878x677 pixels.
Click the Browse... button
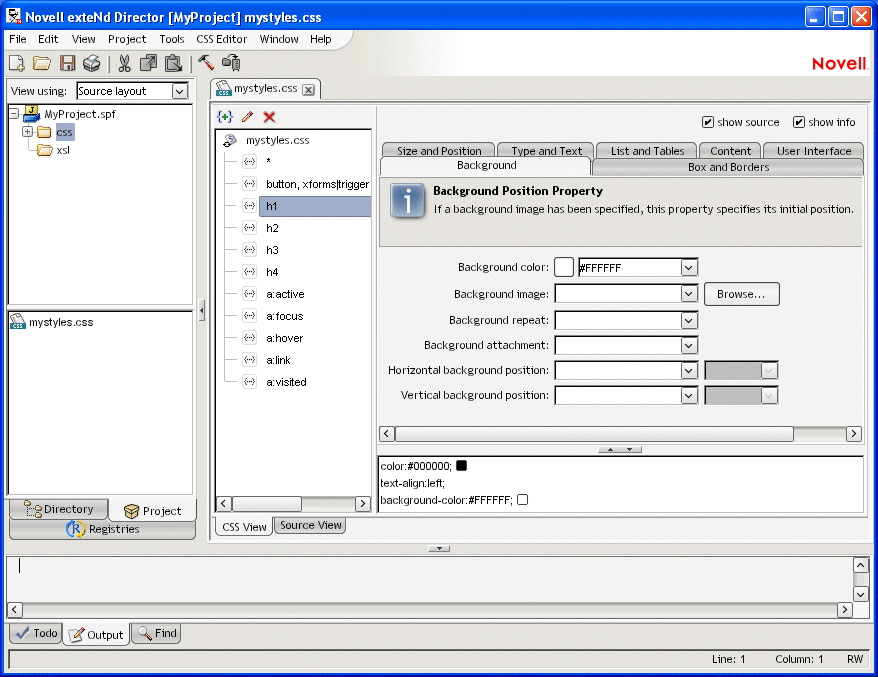(x=741, y=294)
